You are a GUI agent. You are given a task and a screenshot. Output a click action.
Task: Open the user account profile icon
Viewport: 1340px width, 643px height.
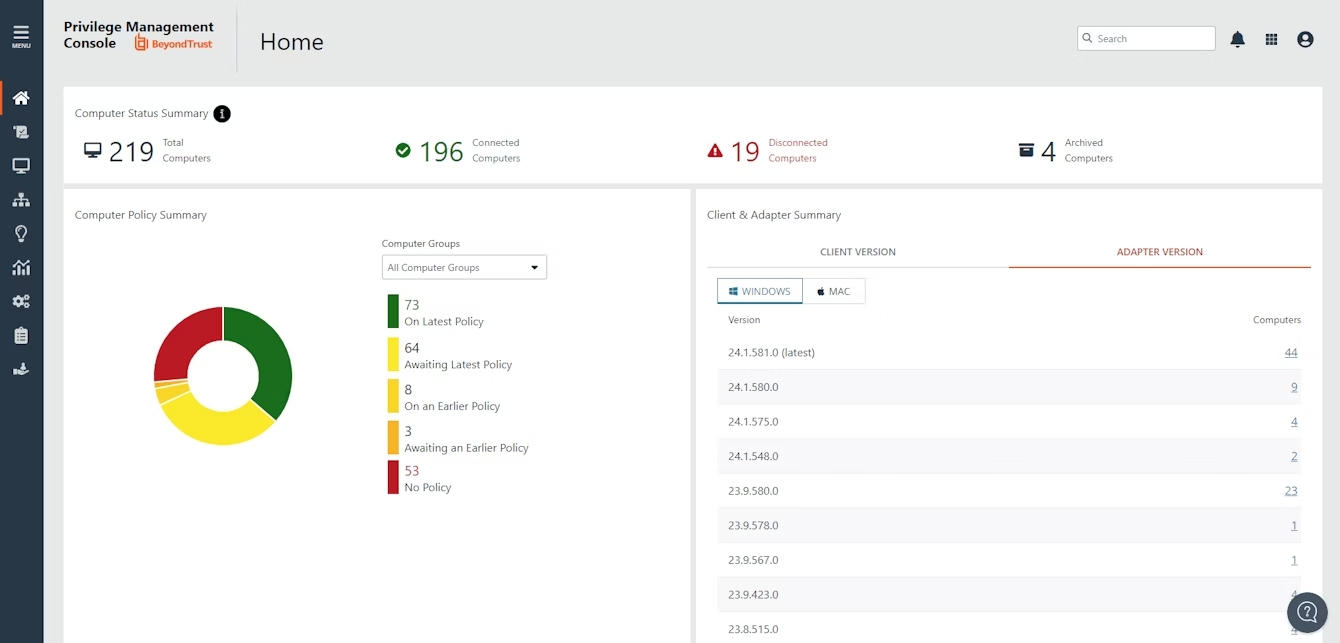point(1305,39)
